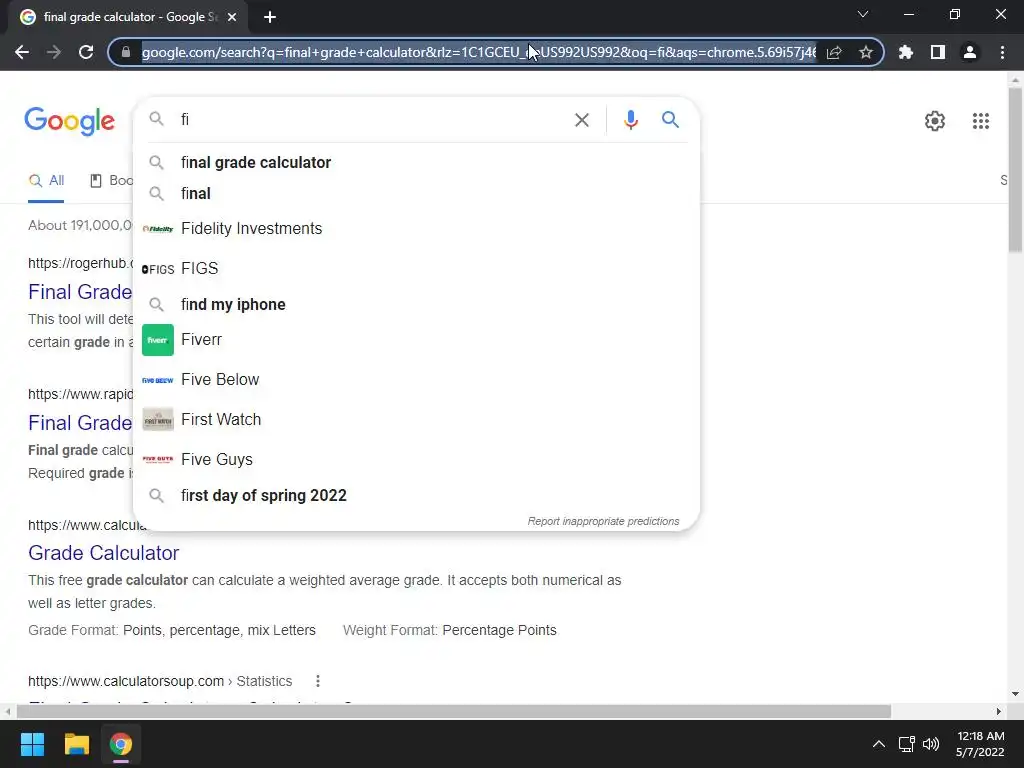Close the final grade calculator tab

(232, 17)
